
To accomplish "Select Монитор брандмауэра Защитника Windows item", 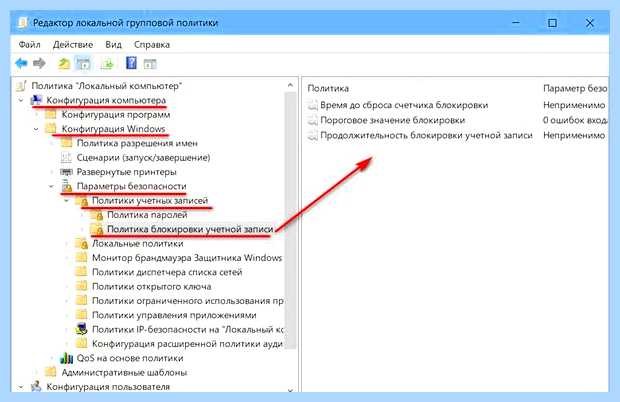I will (187, 258).
